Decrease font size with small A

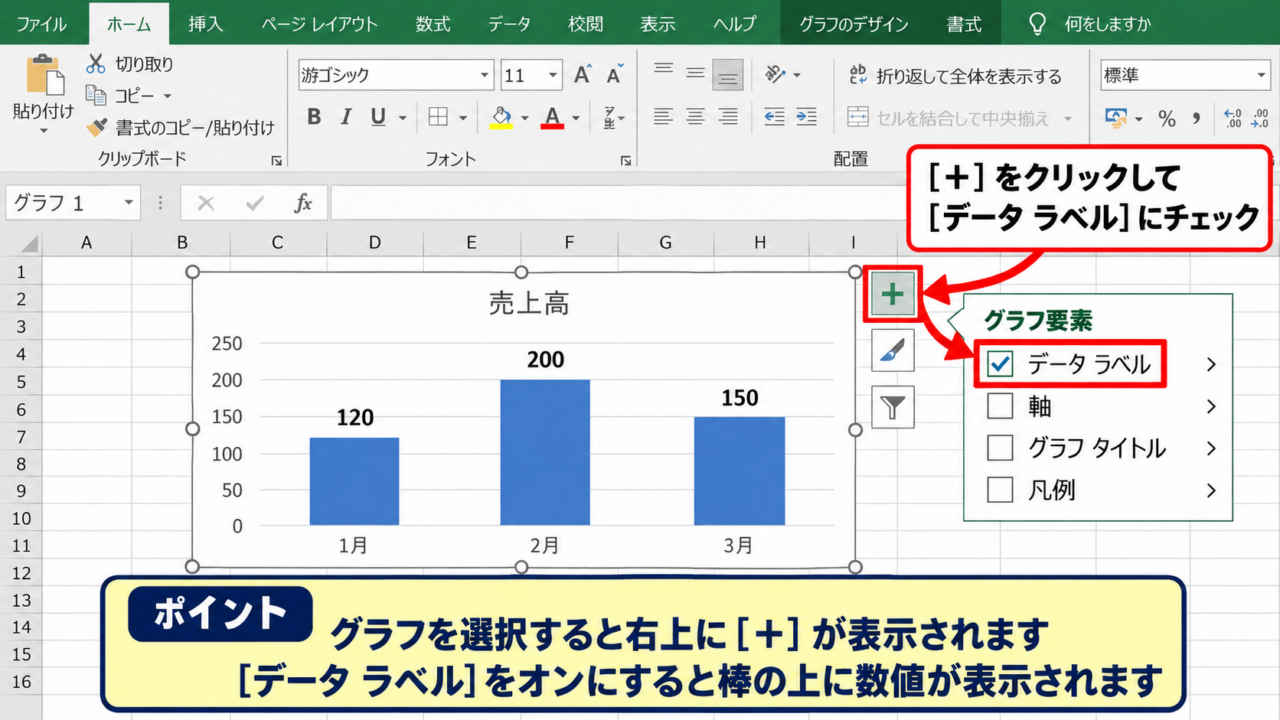point(614,75)
